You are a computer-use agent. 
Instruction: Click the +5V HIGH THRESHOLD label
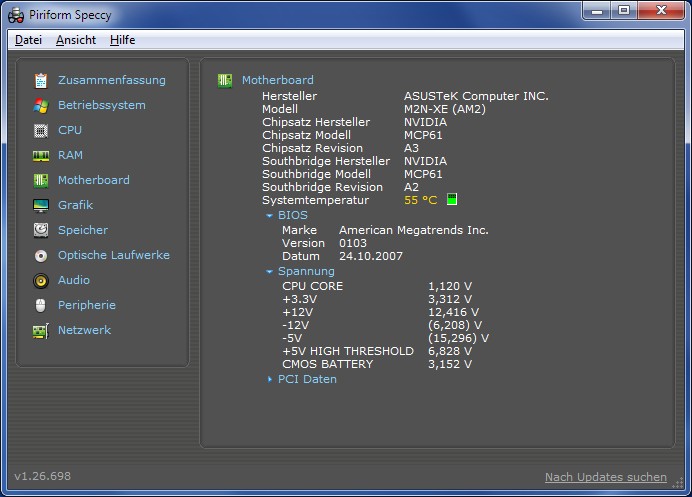point(348,351)
